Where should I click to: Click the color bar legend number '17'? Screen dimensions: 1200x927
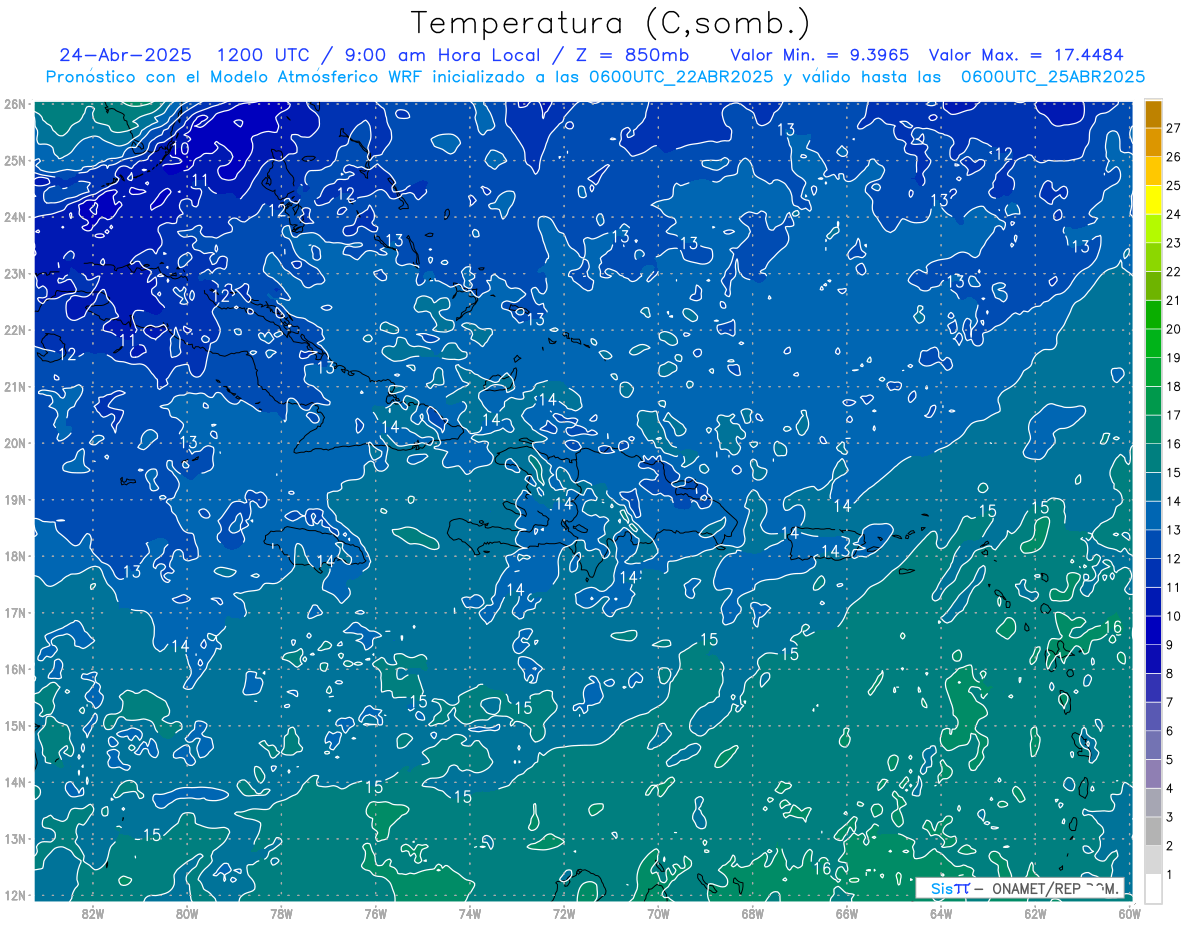pos(1174,415)
